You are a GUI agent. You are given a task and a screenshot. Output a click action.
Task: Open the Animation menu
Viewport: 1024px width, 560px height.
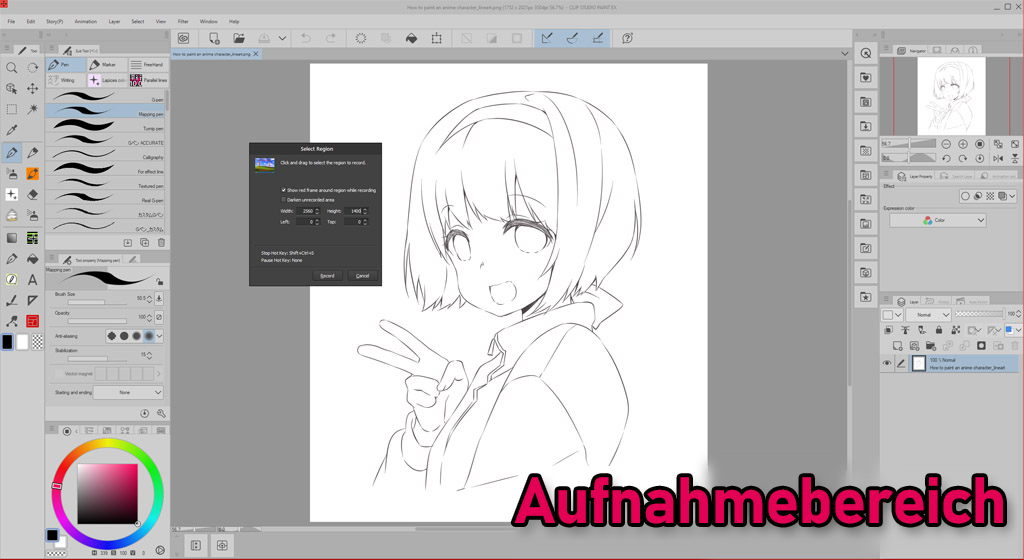[x=86, y=21]
